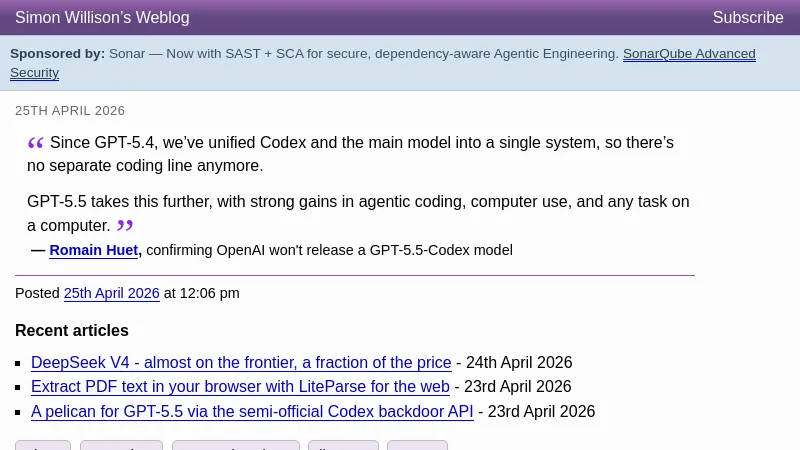Click the paragraph starting 'GPT-5.5 takes this further'

(x=358, y=202)
